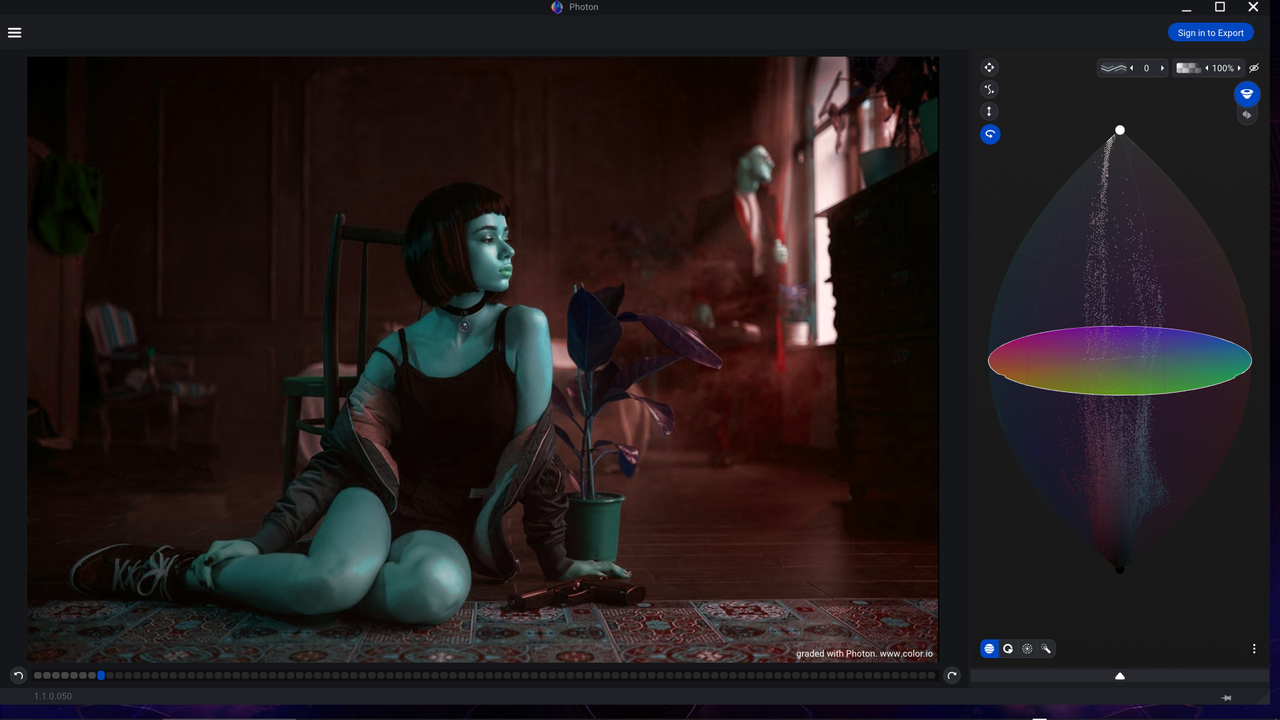Screen dimensions: 1280x720
Task: Click the Photon app icon in the title bar
Action: 557,7
